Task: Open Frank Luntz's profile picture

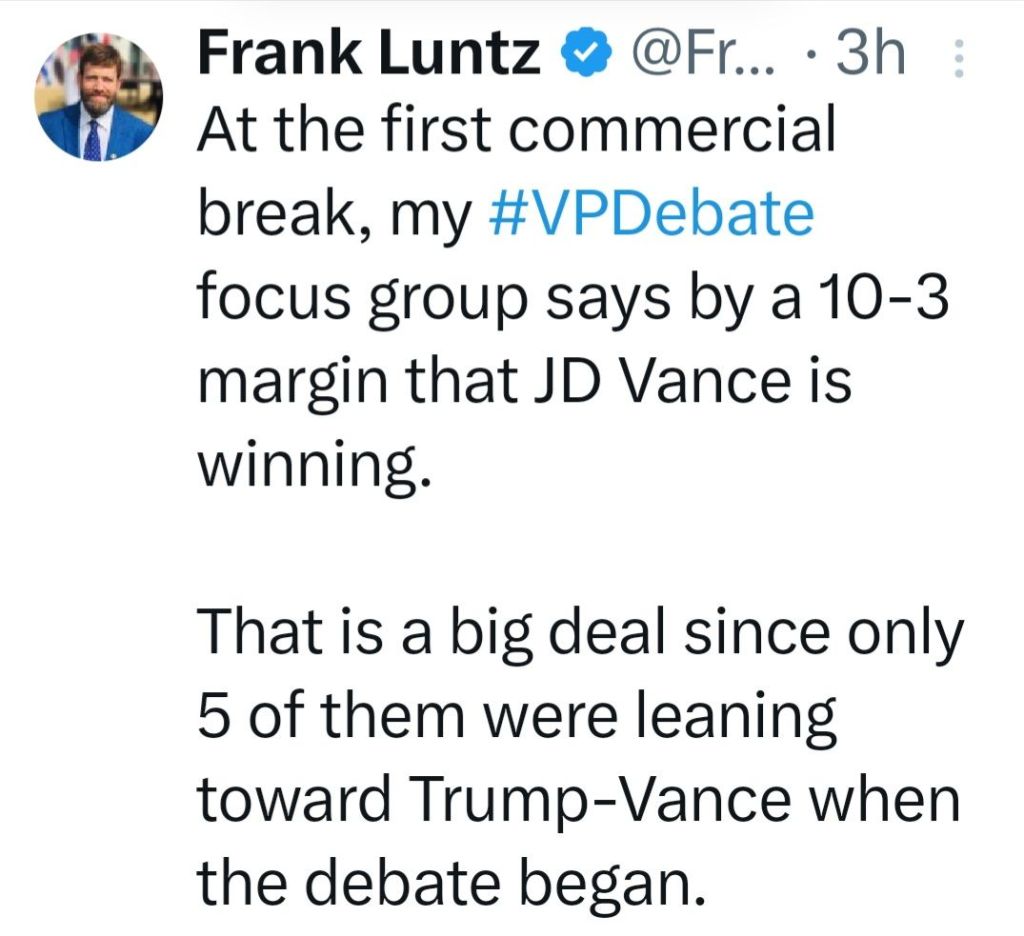Action: click(x=97, y=101)
